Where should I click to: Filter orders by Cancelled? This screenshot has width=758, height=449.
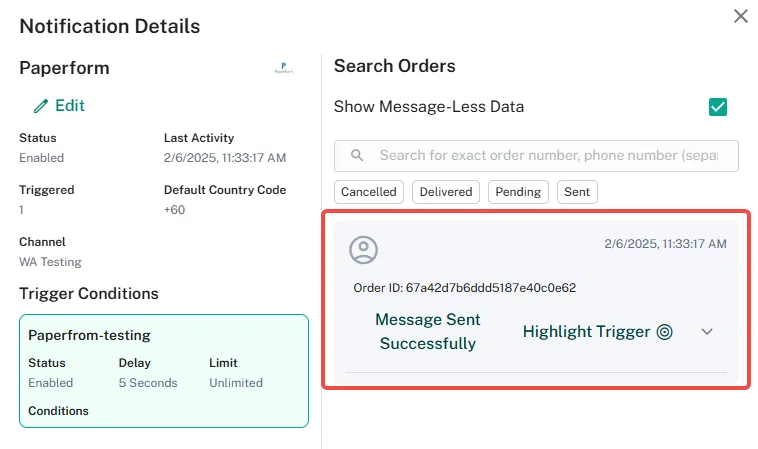[369, 192]
